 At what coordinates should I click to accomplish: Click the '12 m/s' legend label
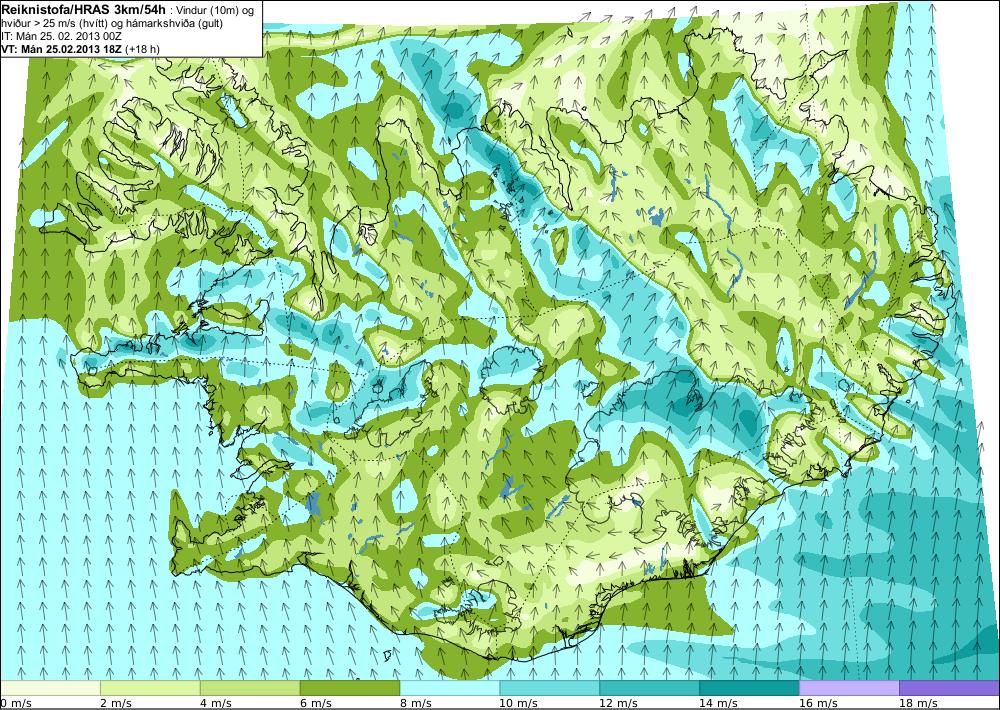[x=618, y=703]
